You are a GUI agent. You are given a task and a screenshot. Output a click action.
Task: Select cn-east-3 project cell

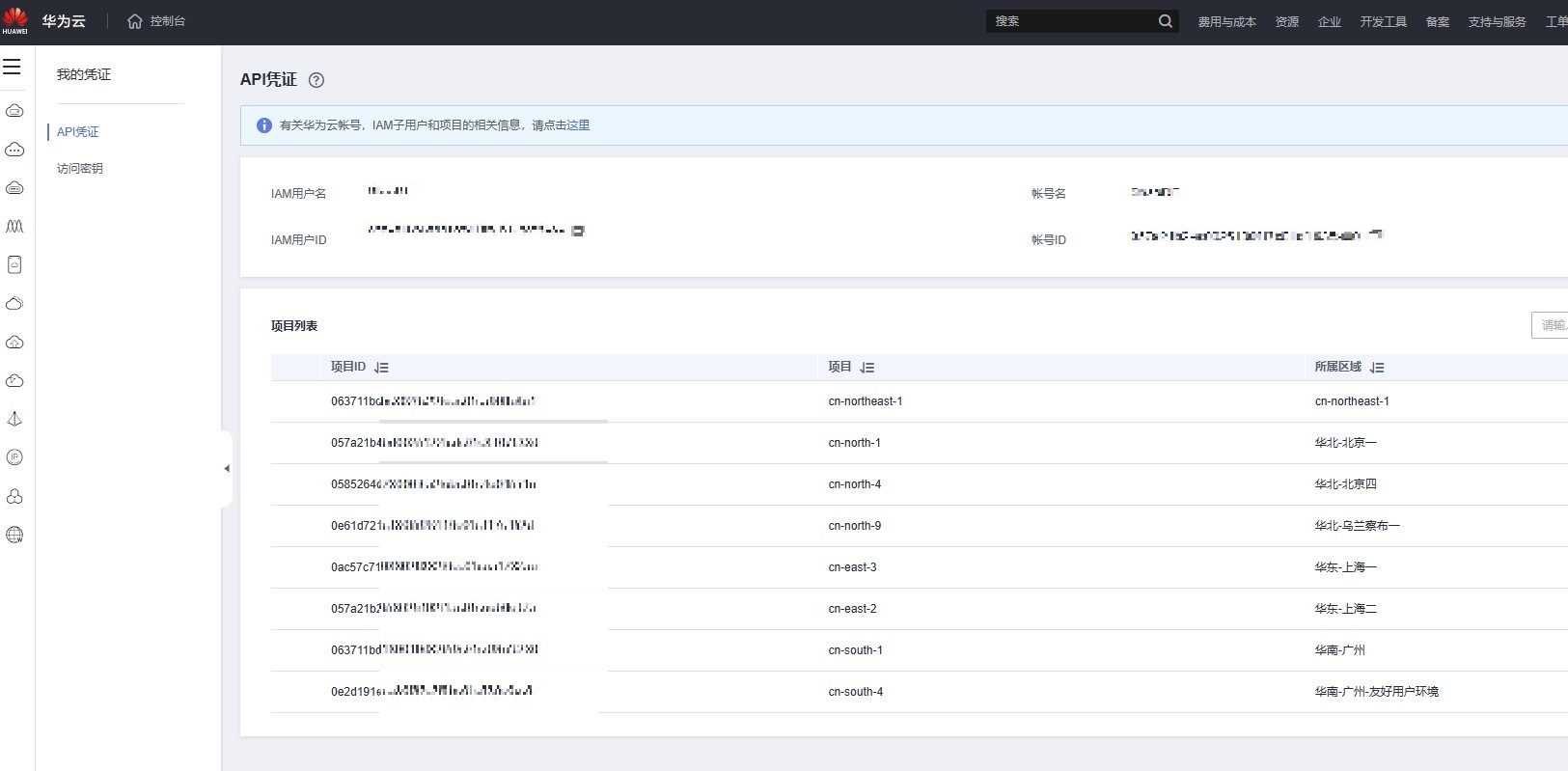(853, 567)
